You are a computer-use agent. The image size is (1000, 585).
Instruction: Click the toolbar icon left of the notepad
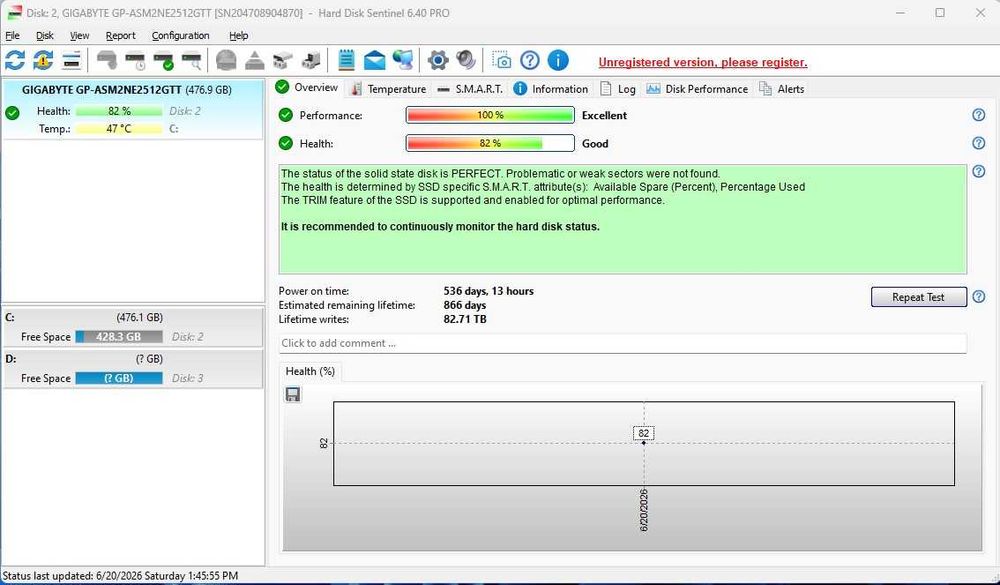(x=311, y=61)
